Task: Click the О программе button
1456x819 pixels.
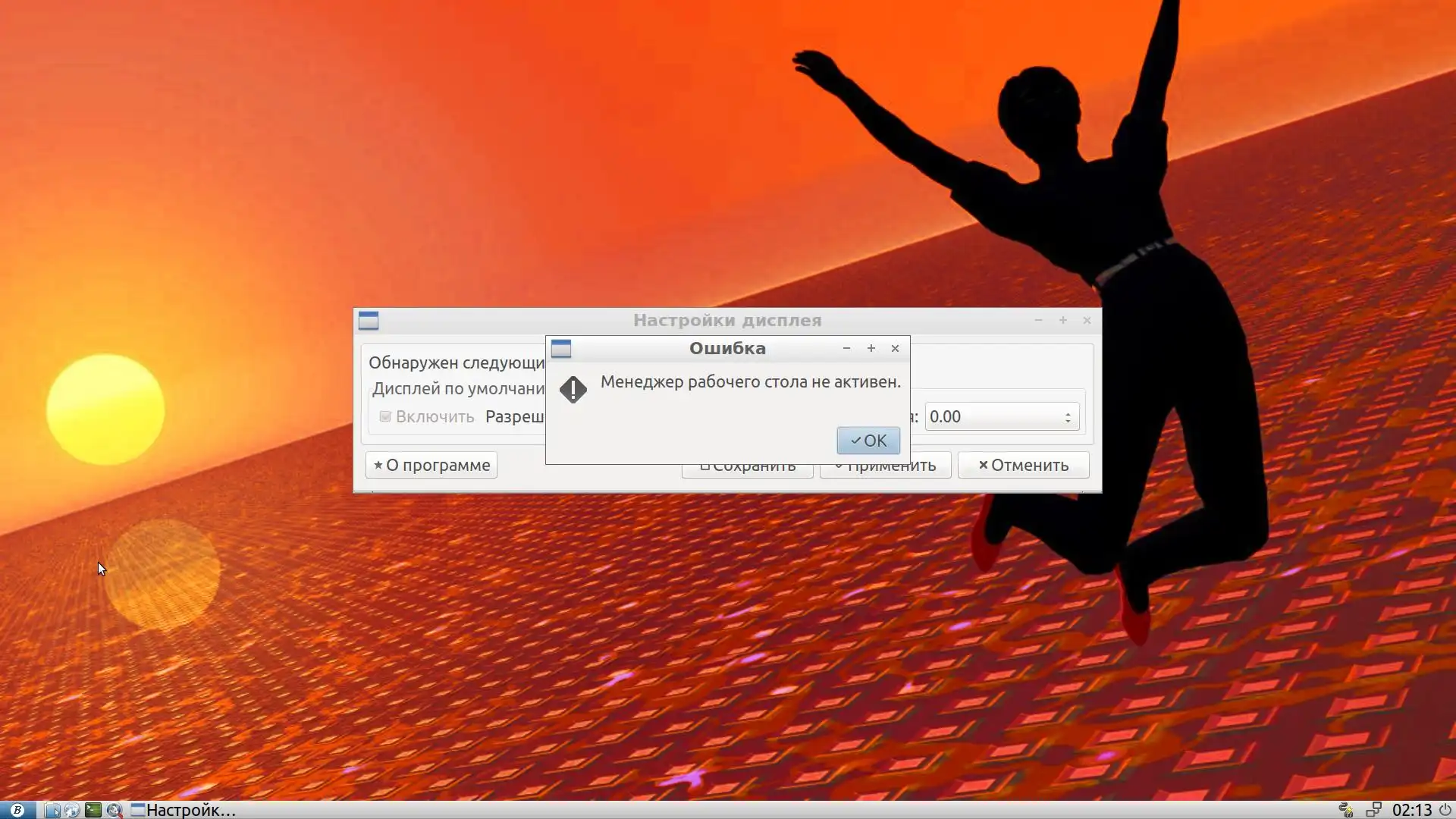Action: (x=431, y=465)
